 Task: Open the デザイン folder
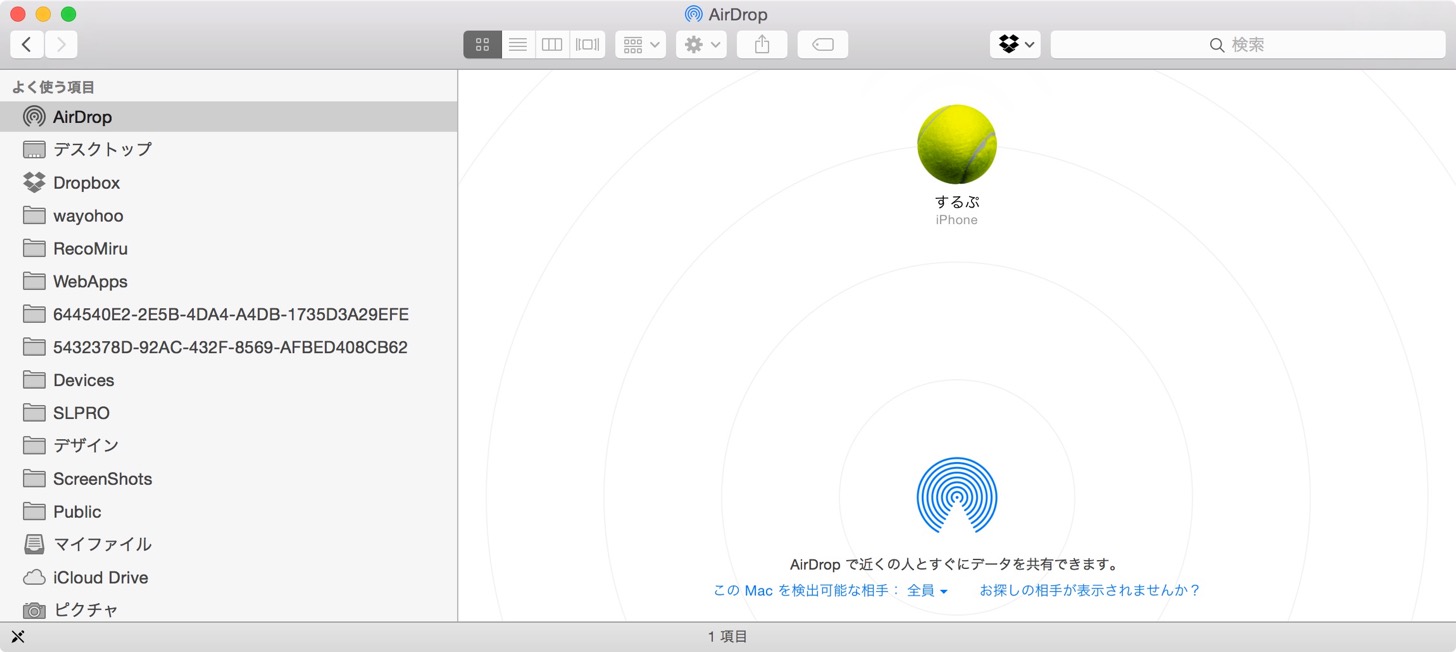tap(228, 446)
